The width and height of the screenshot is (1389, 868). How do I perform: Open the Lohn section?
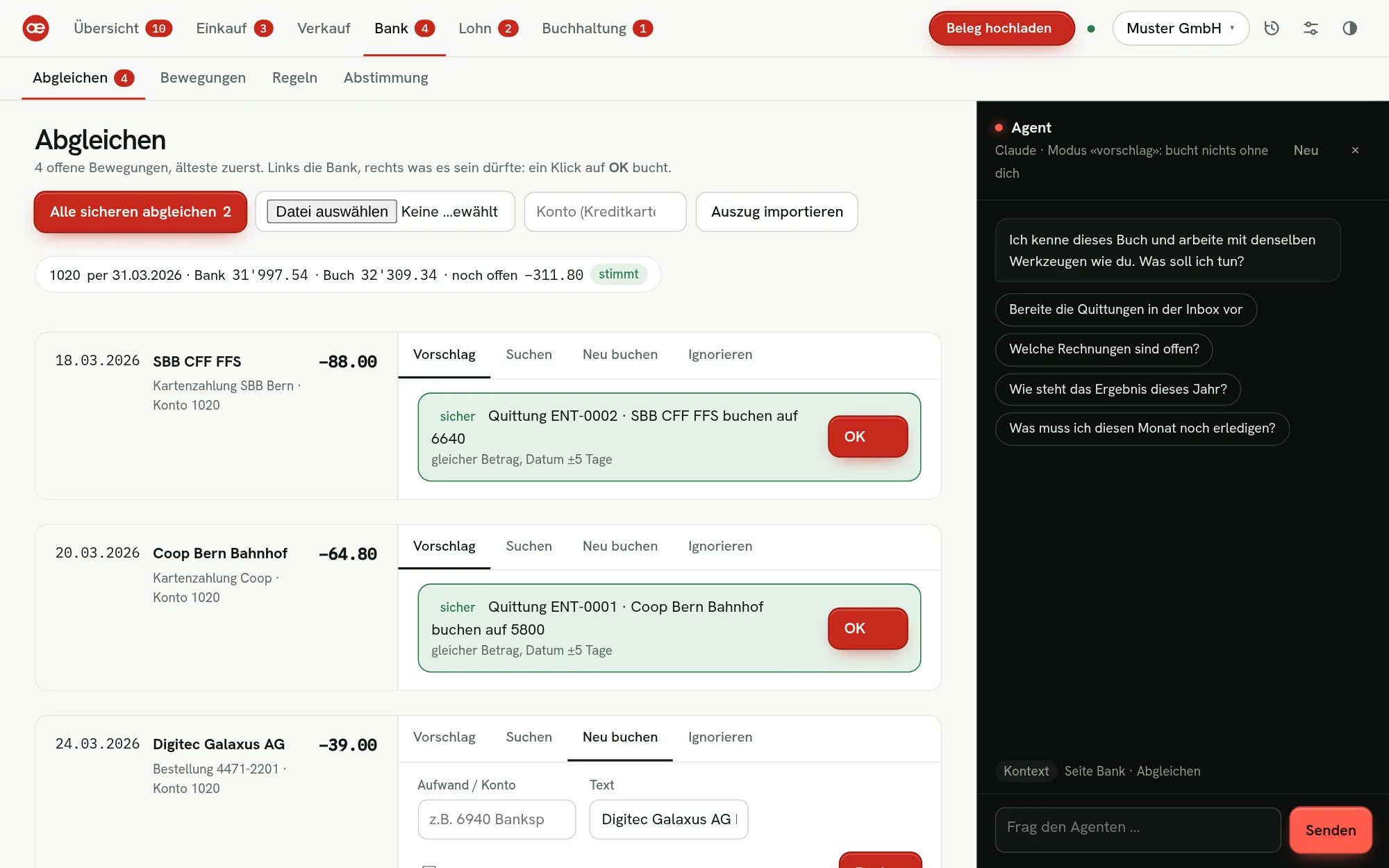488,28
